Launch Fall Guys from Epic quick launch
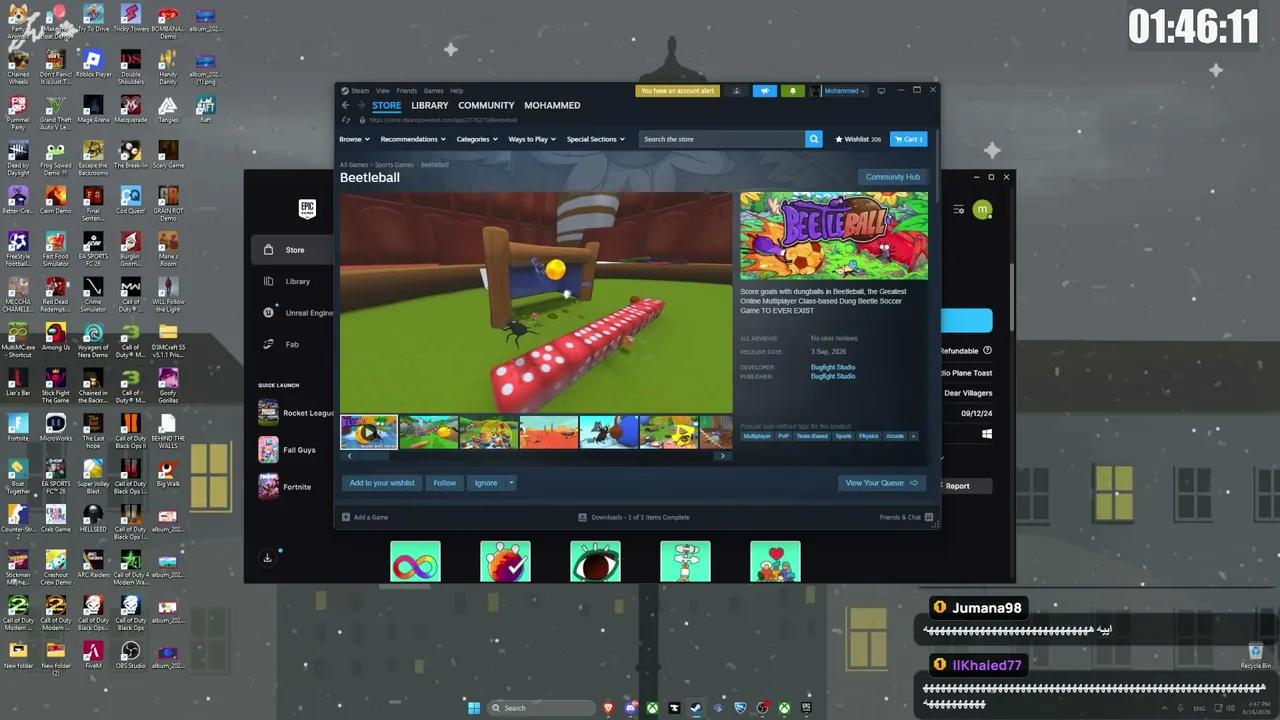Viewport: 1280px width, 720px height. tap(288, 450)
